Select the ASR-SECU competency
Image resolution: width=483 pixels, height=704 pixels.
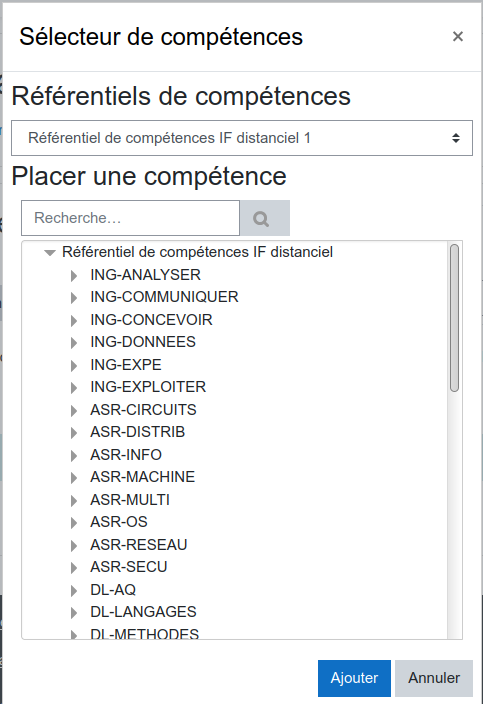(x=129, y=567)
